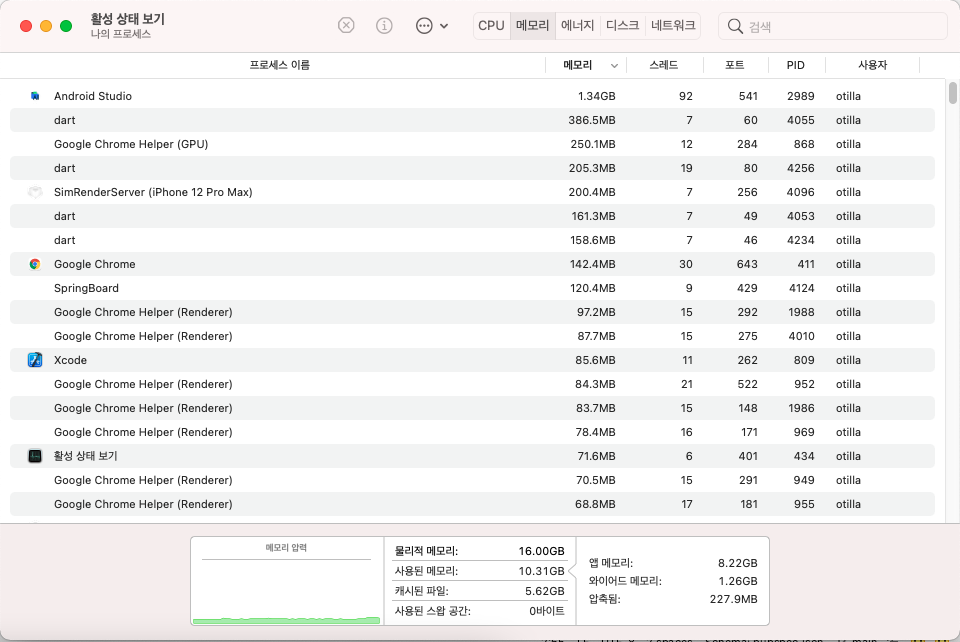The width and height of the screenshot is (960, 642).
Task: Click the 나의 프로세스 window subtitle
Action: [x=121, y=34]
